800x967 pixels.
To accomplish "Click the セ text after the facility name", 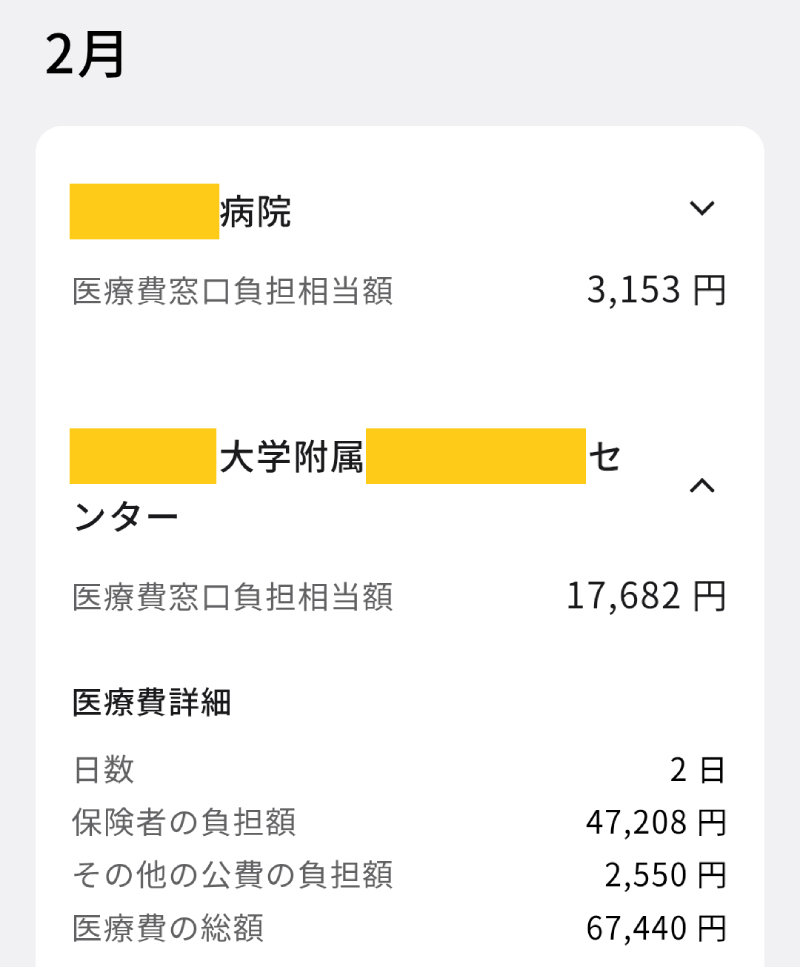I will click(x=604, y=457).
